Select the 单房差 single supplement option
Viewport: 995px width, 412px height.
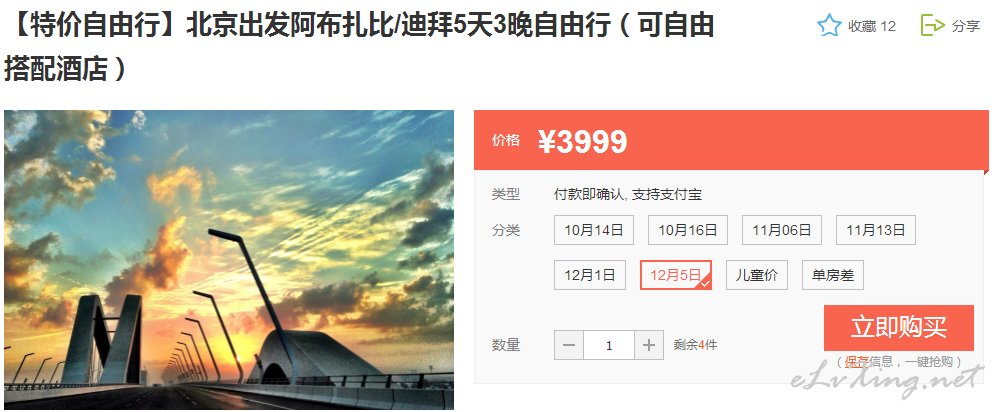833,275
